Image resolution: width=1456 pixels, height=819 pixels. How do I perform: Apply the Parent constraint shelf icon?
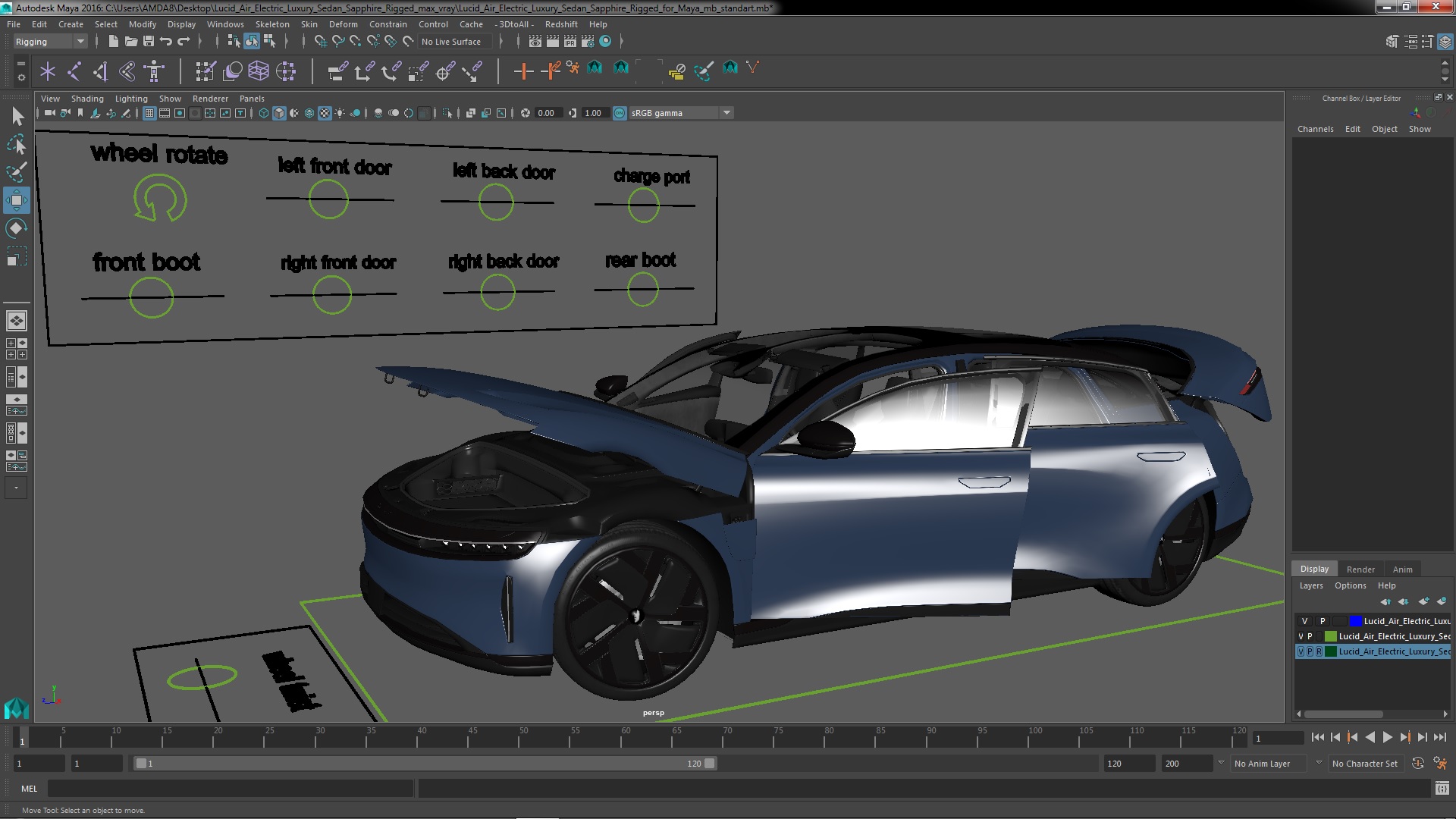(337, 71)
